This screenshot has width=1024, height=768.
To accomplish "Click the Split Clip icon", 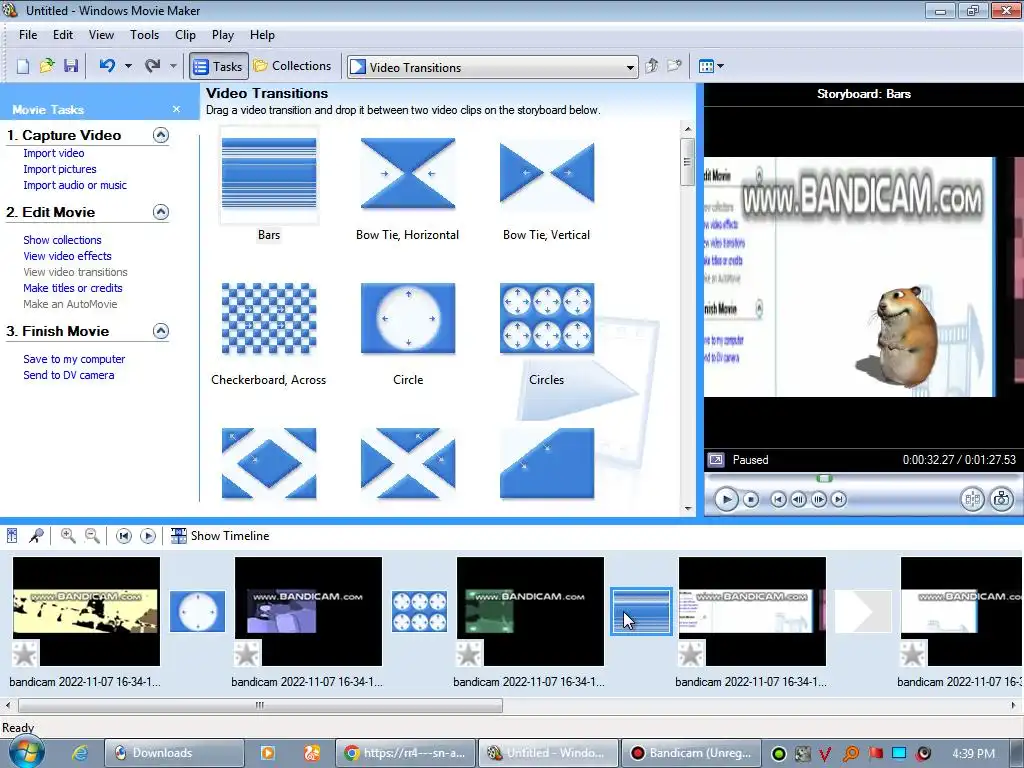I will point(972,500).
